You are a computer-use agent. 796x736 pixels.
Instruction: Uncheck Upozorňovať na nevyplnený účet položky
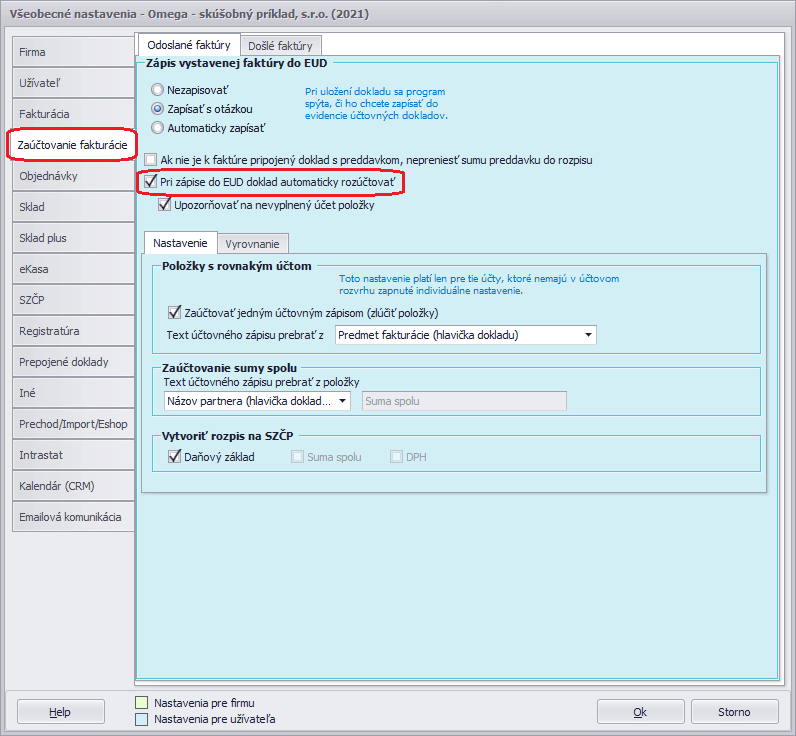click(165, 205)
